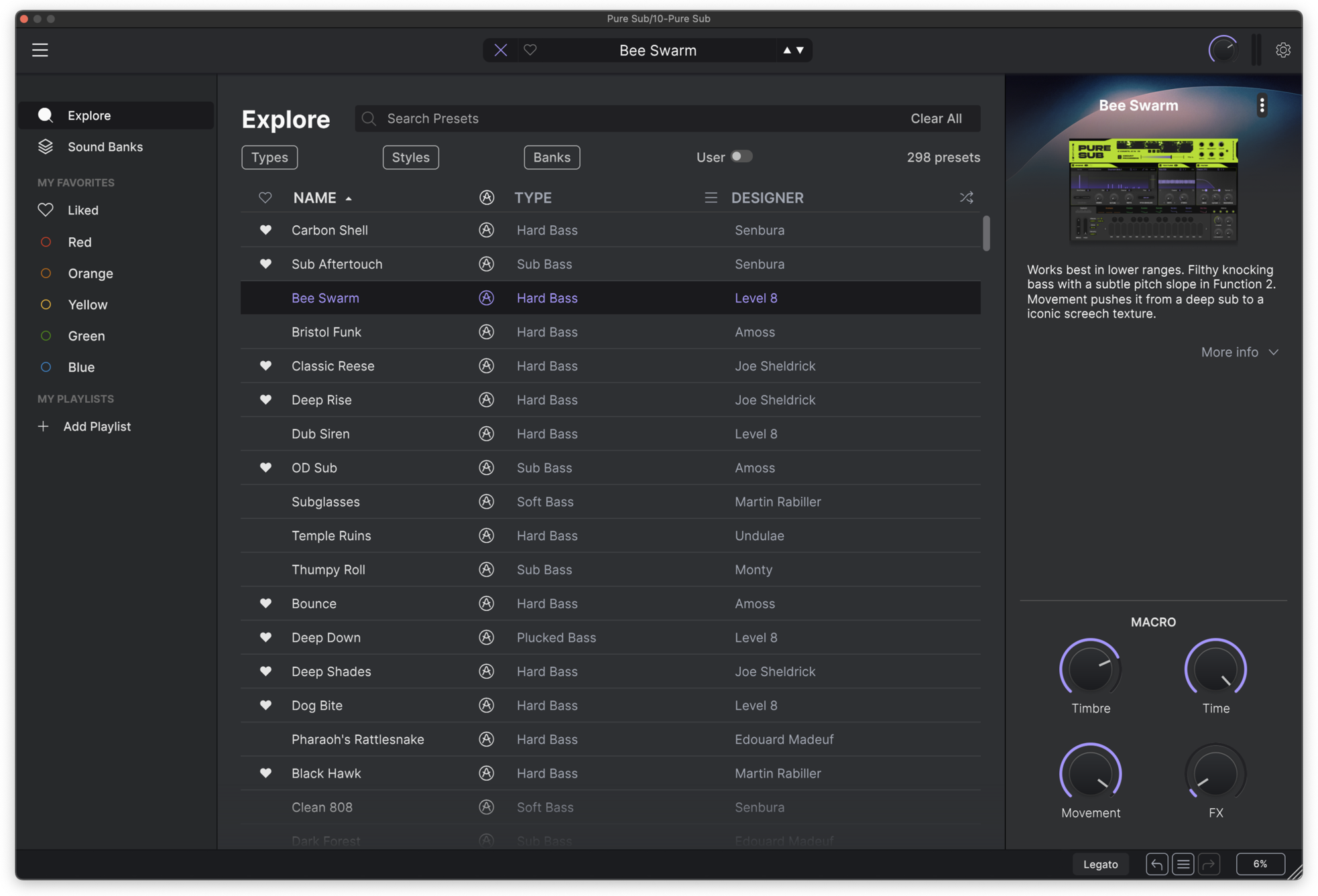Viewport: 1318px width, 896px height.
Task: Unlike the OD Sub preset
Action: click(x=265, y=468)
